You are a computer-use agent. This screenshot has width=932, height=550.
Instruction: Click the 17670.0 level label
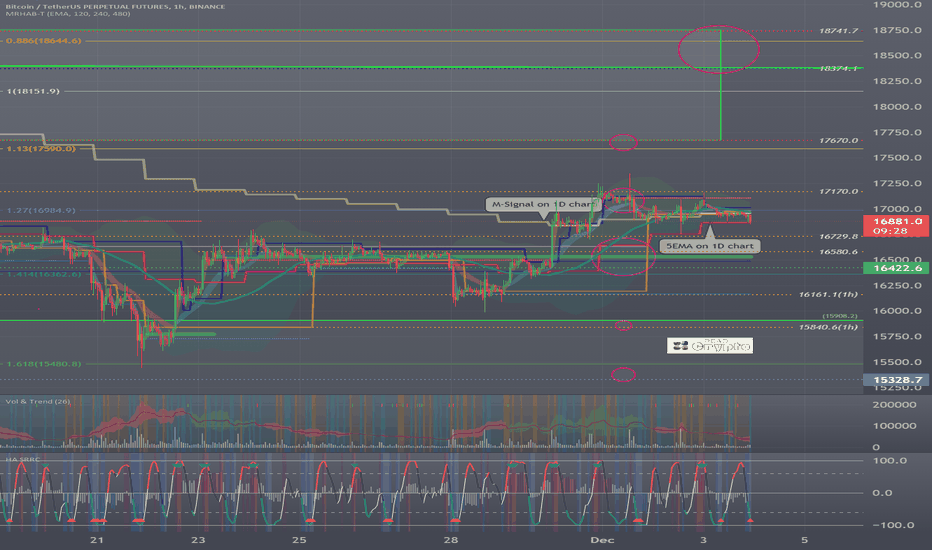pyautogui.click(x=839, y=141)
